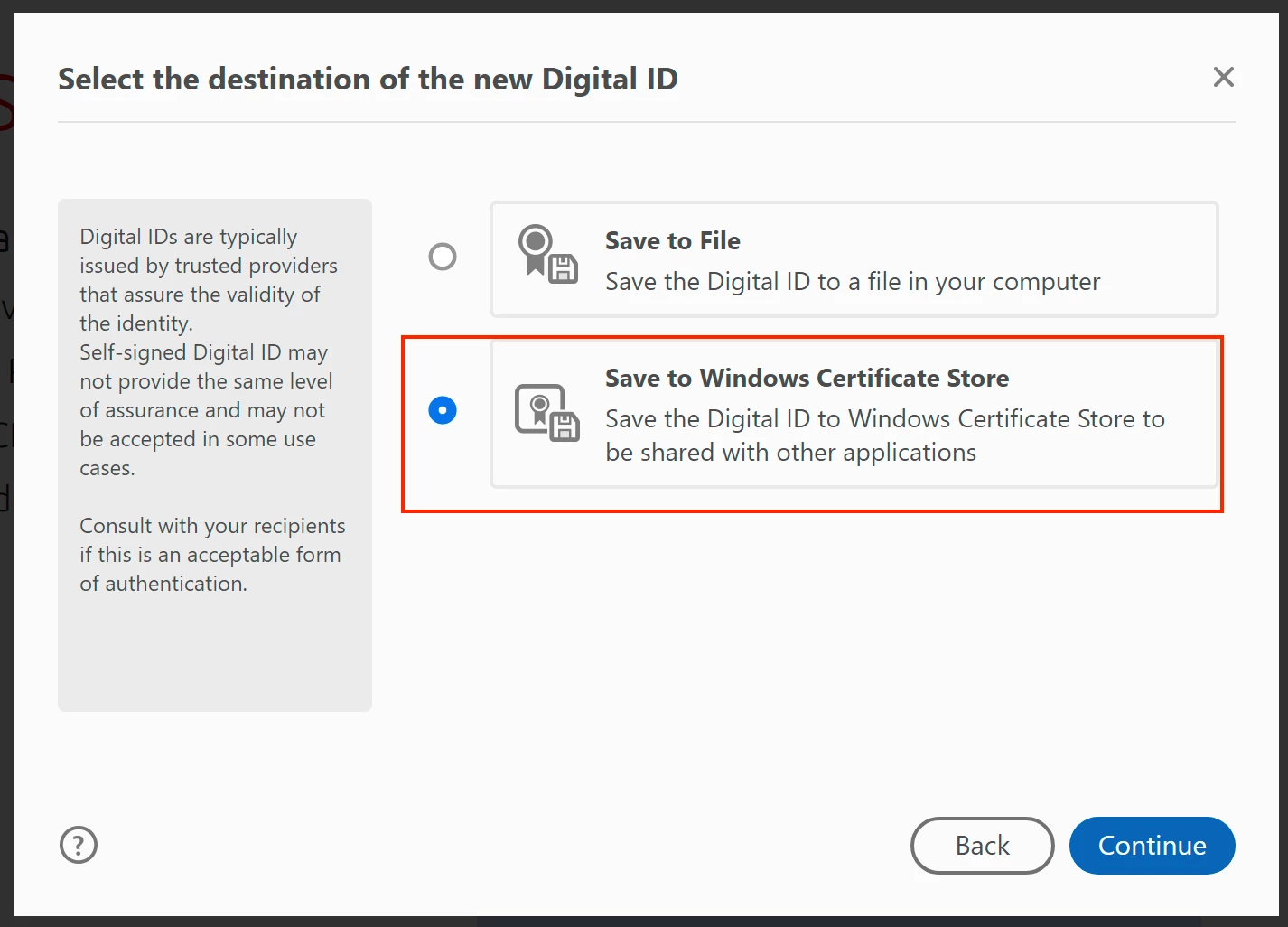This screenshot has height=927, width=1288.
Task: Click 'Save the Digital ID to a file' description
Action: [853, 282]
